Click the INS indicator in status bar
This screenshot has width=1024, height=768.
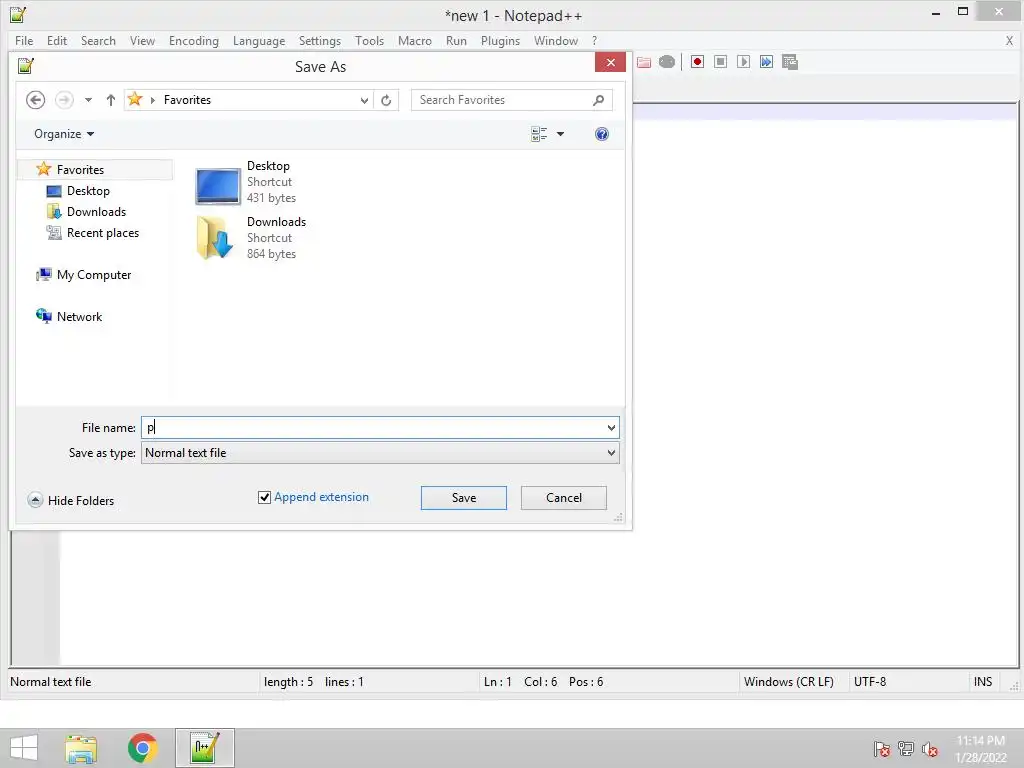click(x=983, y=682)
